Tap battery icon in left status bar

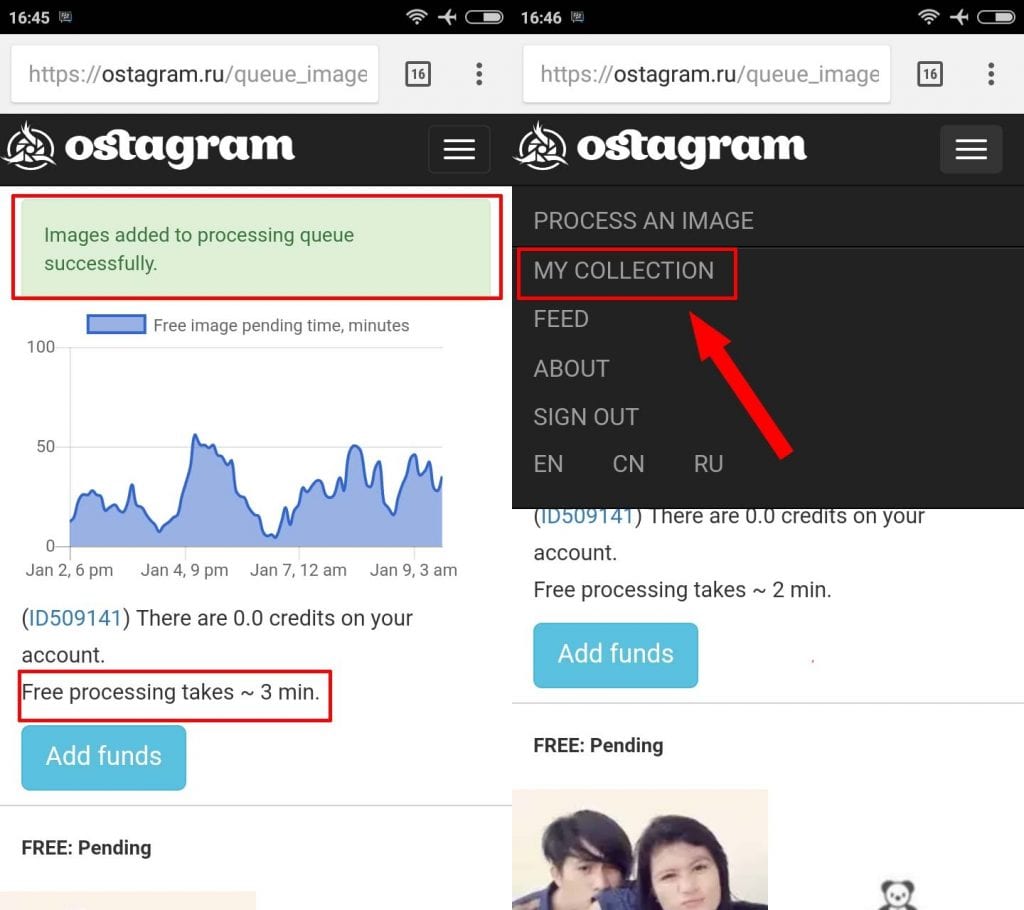[x=484, y=17]
